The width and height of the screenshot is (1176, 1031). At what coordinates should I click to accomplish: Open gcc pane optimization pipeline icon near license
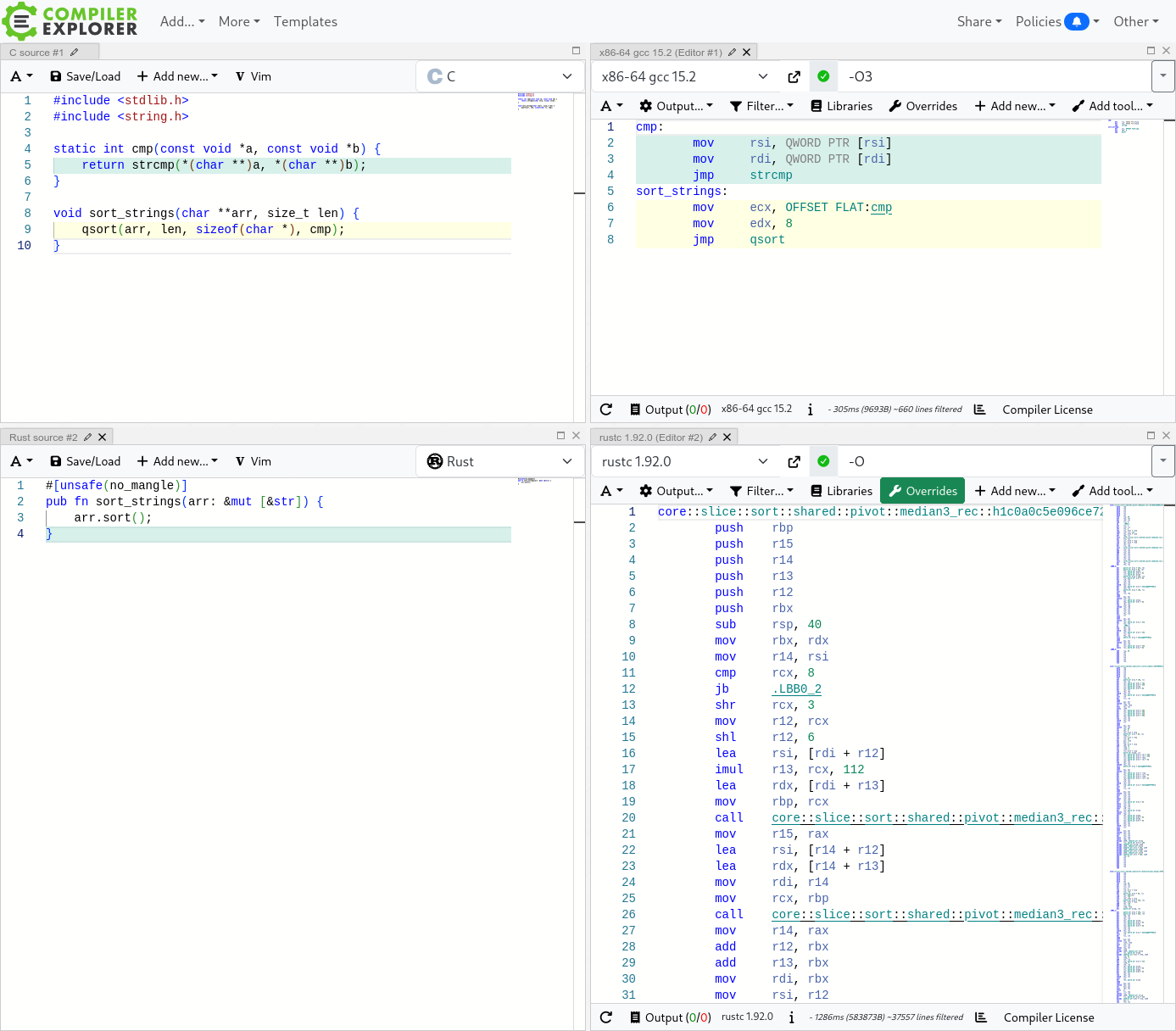979,410
